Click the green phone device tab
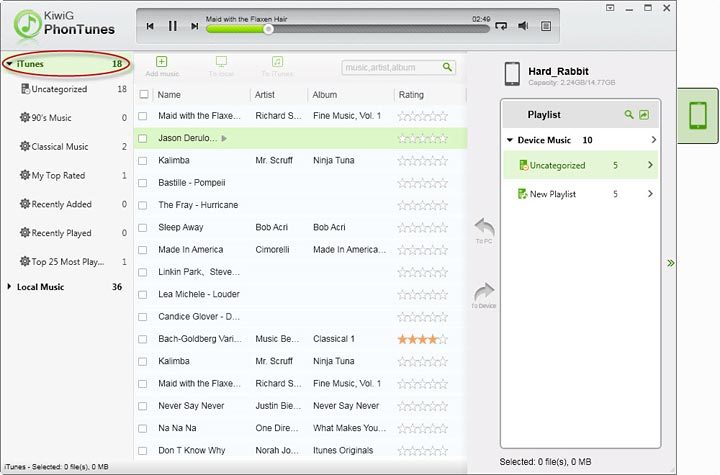This screenshot has width=720, height=475. [698, 116]
